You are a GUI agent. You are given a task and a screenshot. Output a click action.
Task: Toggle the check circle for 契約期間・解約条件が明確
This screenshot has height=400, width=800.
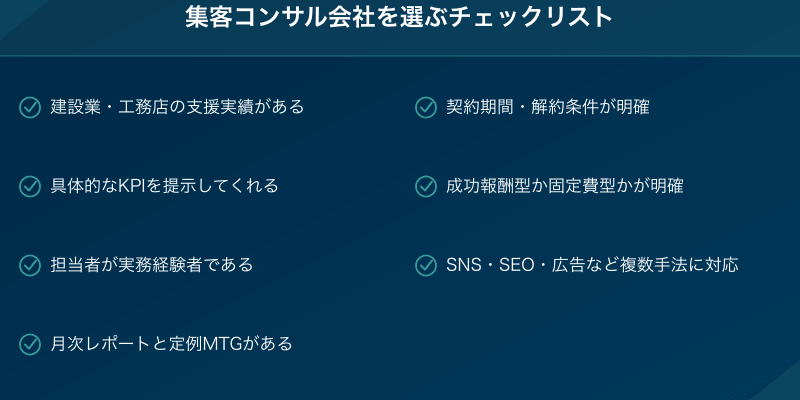[426, 106]
